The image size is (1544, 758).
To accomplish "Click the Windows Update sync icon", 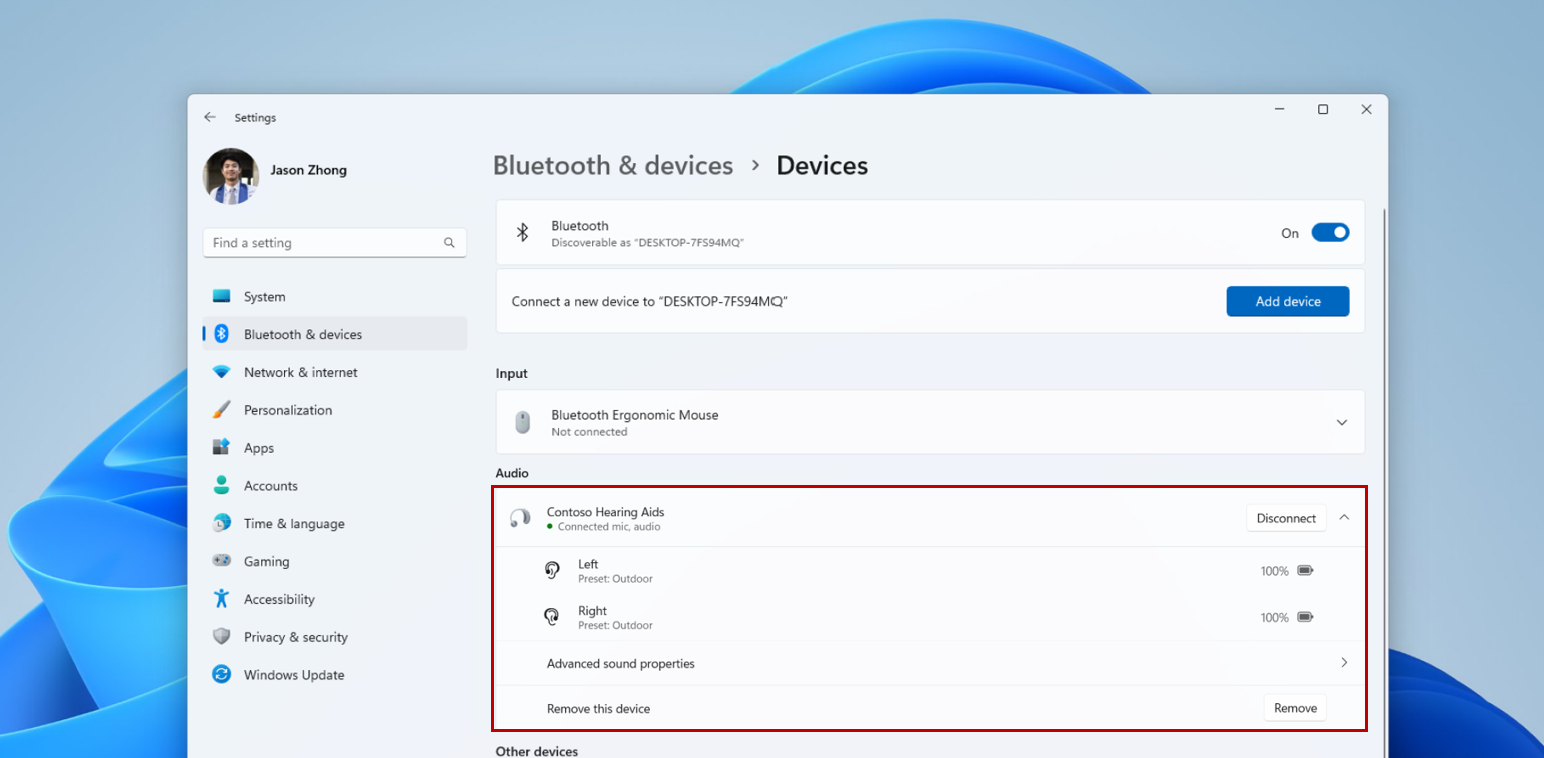I will pos(222,675).
